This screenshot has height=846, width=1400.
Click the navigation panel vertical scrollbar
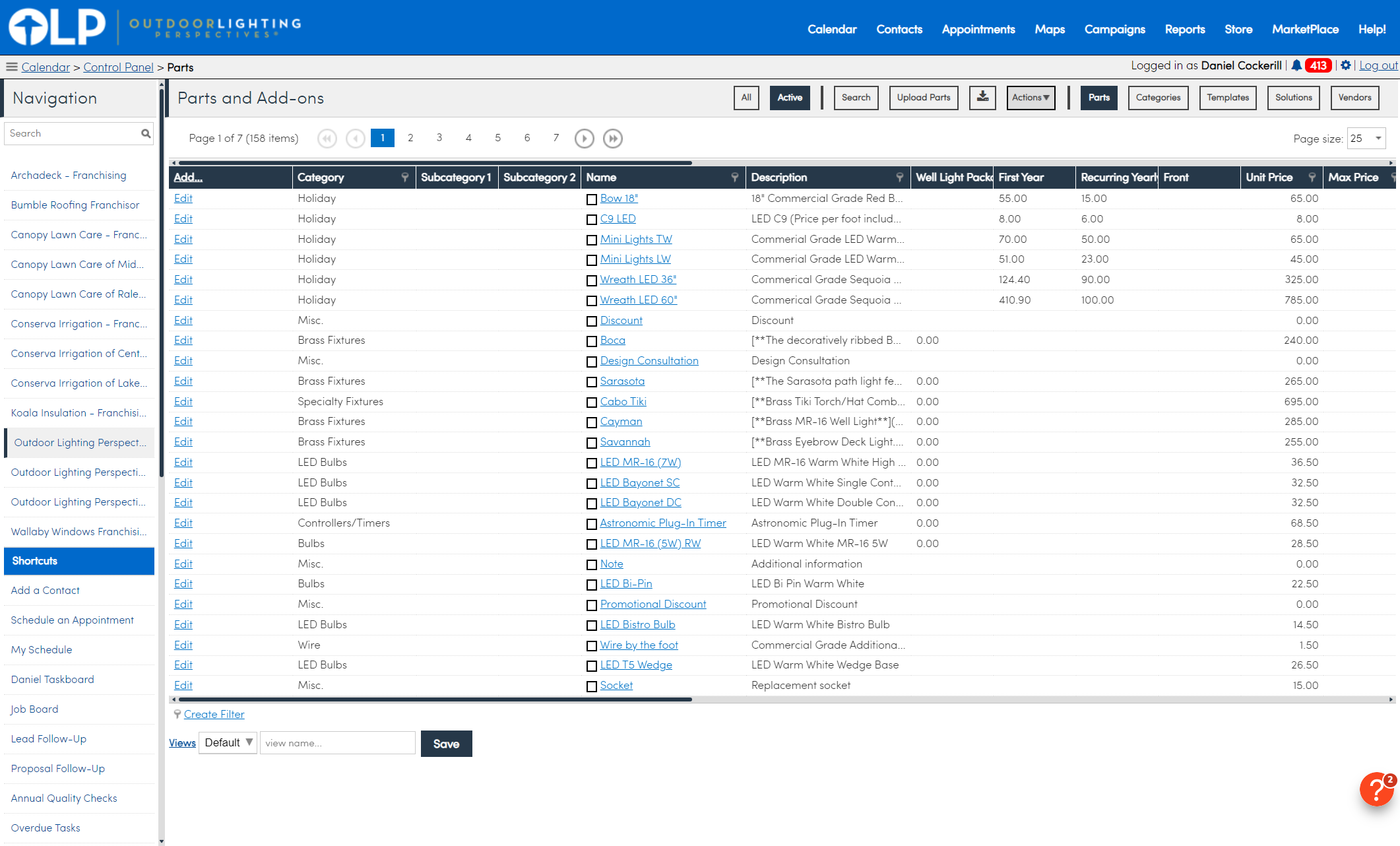(162, 284)
